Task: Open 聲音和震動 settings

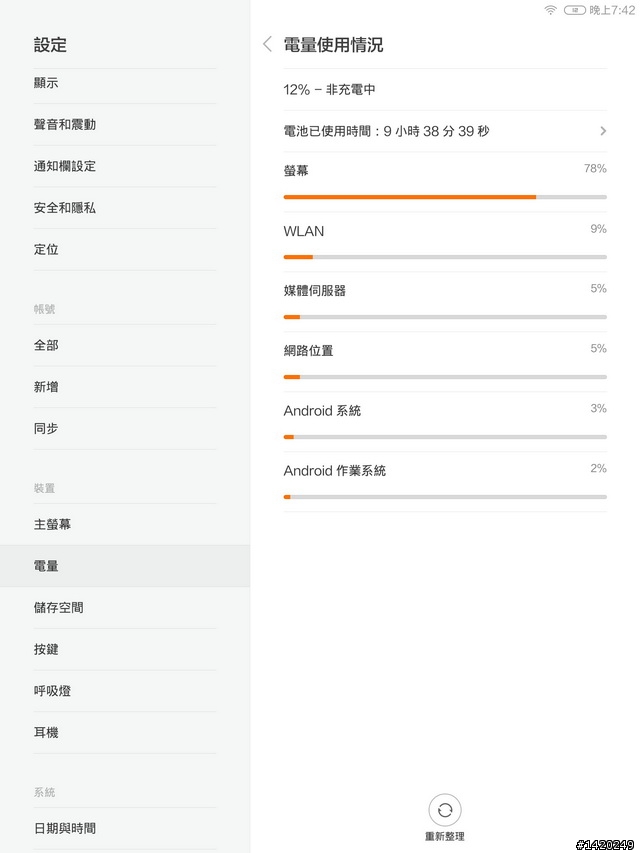Action: (x=125, y=125)
